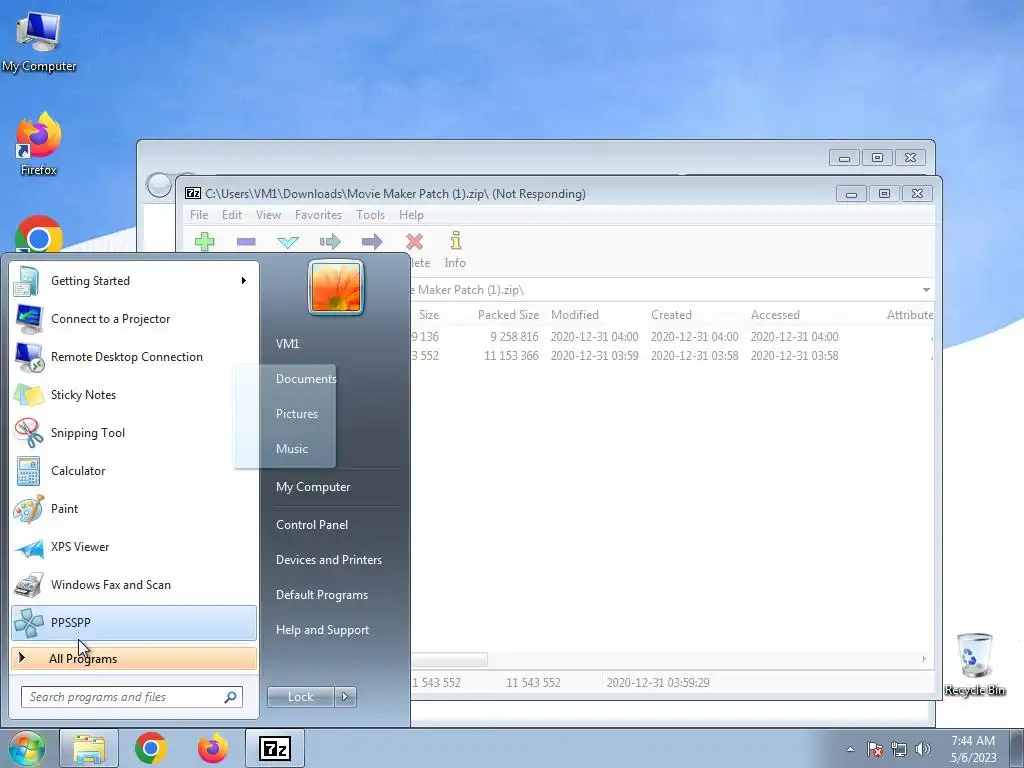This screenshot has width=1024, height=768.
Task: Open Windows Explorer from the taskbar
Action: pos(89,748)
